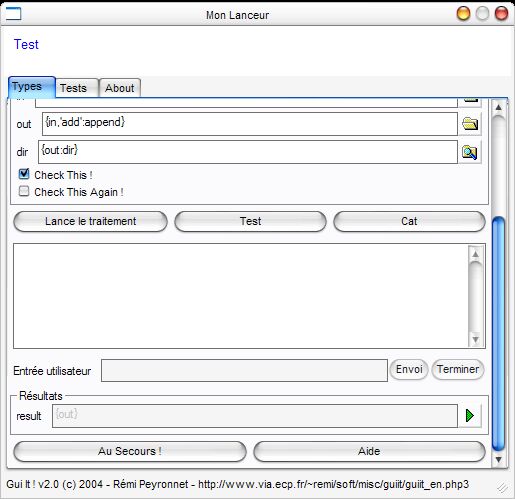This screenshot has height=499, width=515.
Task: Click the blue Test heading text
Action: click(26, 44)
